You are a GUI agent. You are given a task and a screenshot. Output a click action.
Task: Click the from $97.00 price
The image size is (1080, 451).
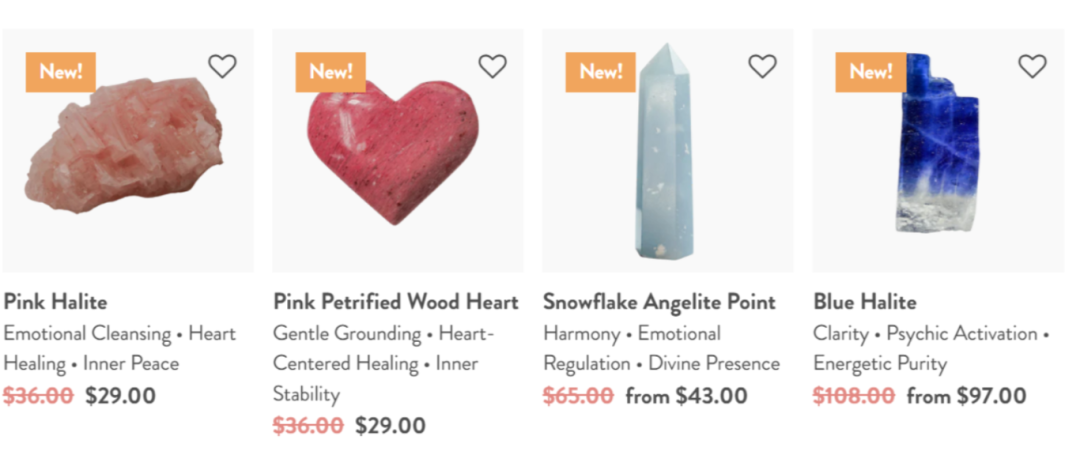coord(966,395)
